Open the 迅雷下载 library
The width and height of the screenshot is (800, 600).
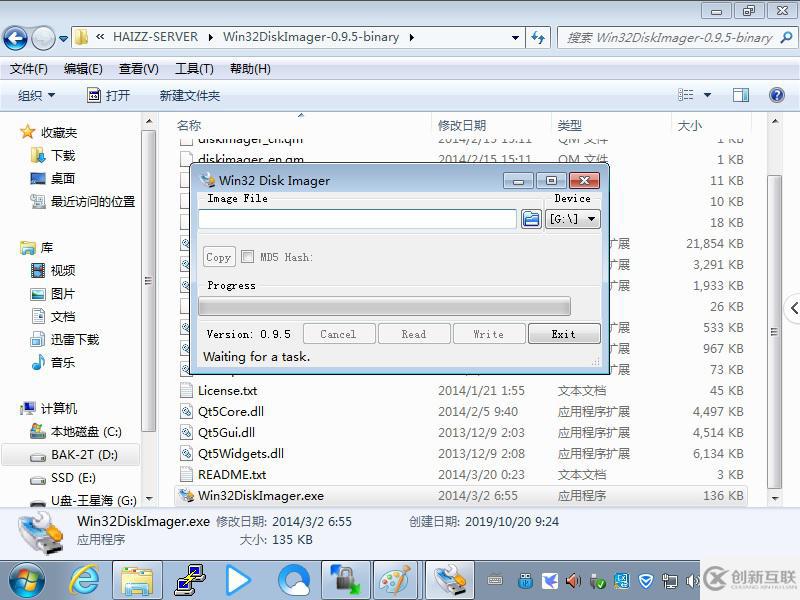point(74,339)
